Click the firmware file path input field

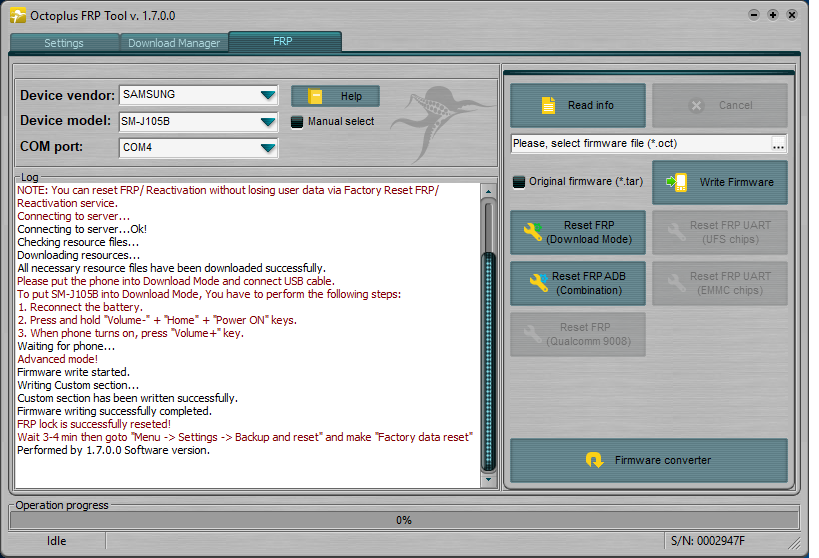click(x=641, y=144)
